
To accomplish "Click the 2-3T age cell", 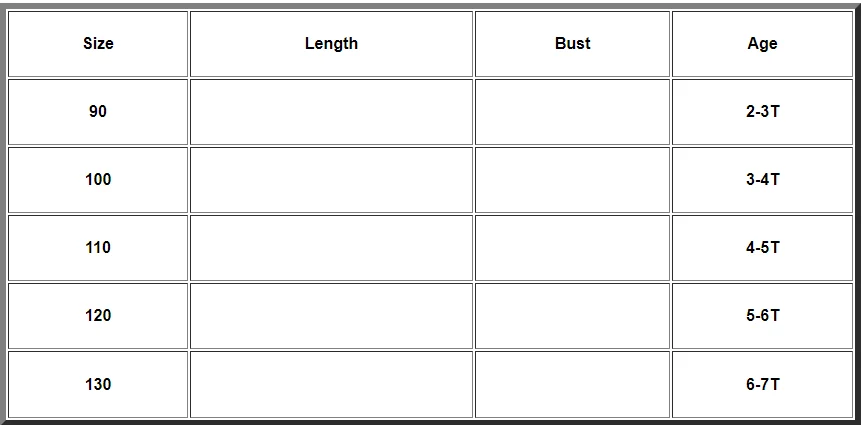I will click(x=762, y=112).
